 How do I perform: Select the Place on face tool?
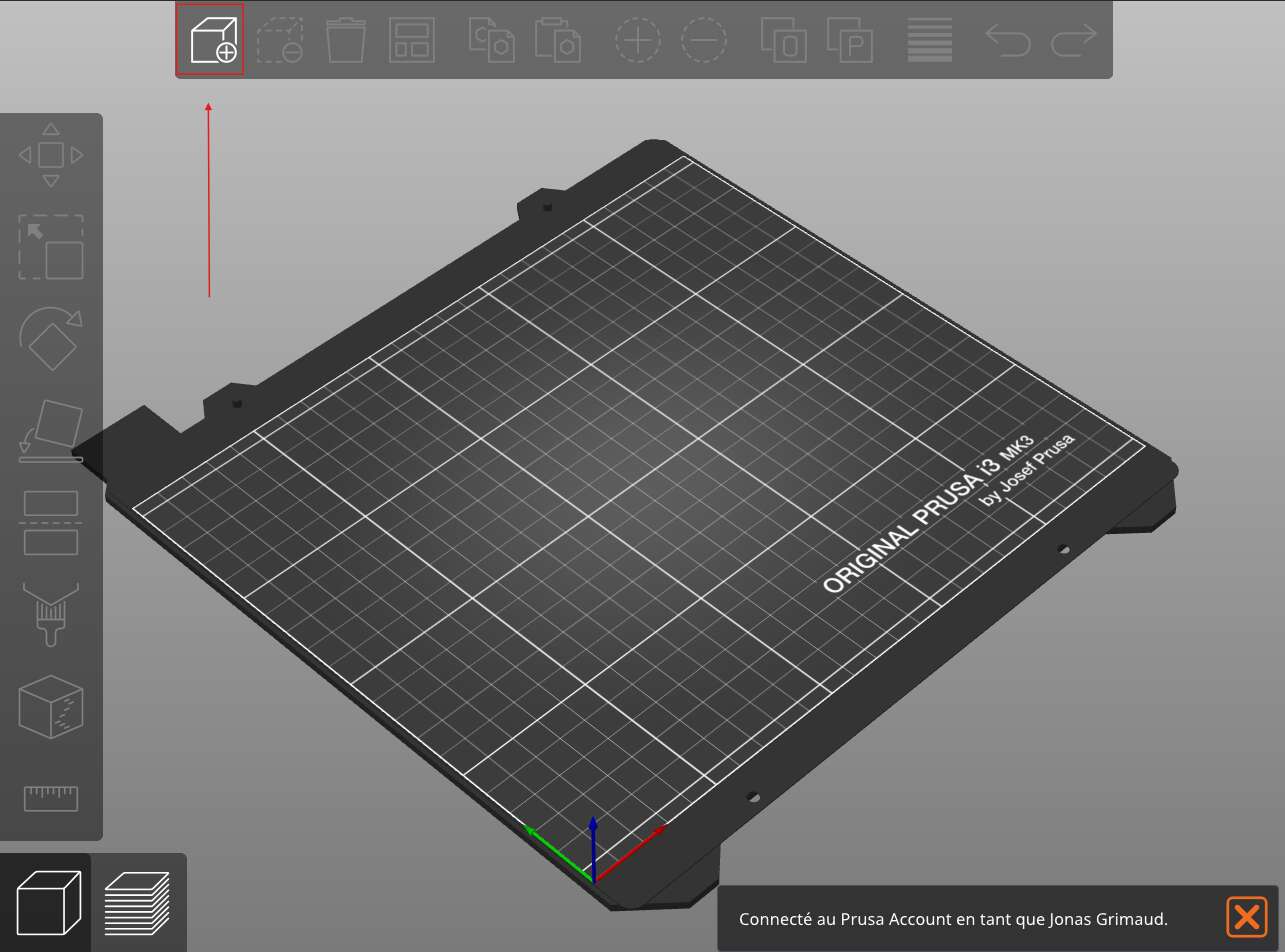51,431
